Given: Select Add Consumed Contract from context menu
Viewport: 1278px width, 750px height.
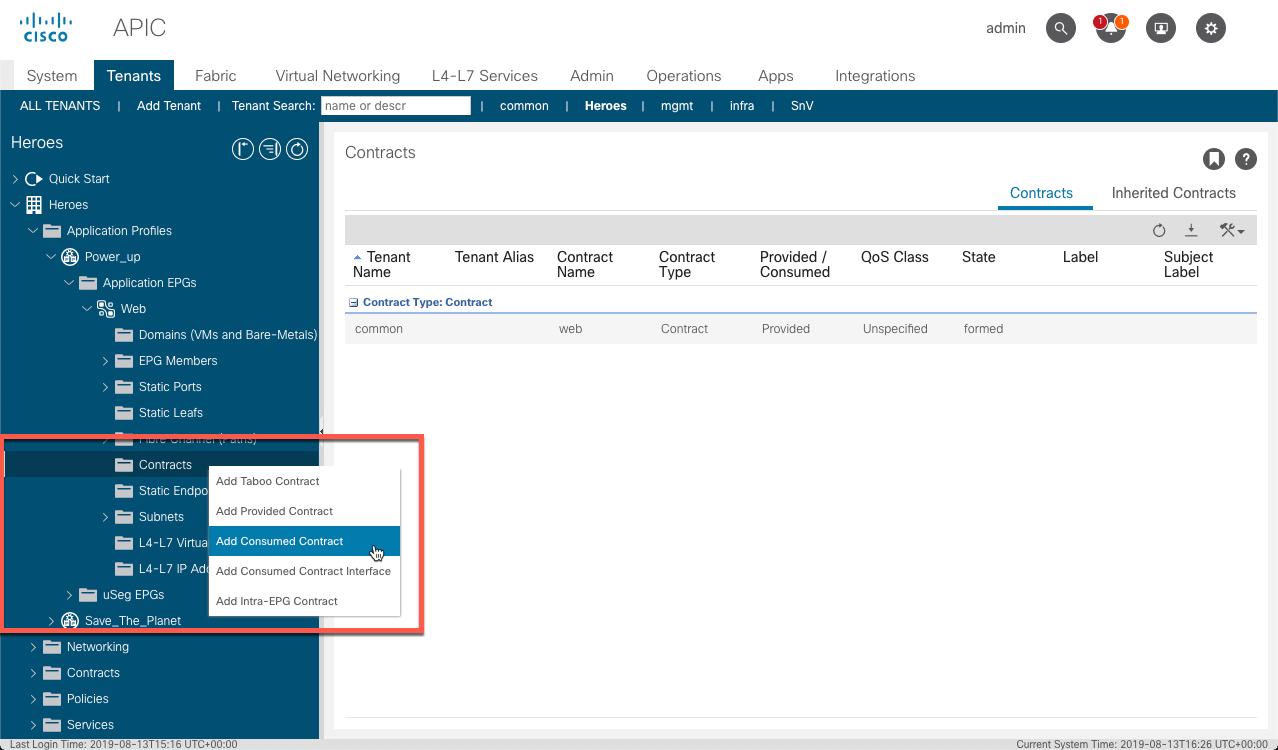Looking at the screenshot, I should 279,541.
